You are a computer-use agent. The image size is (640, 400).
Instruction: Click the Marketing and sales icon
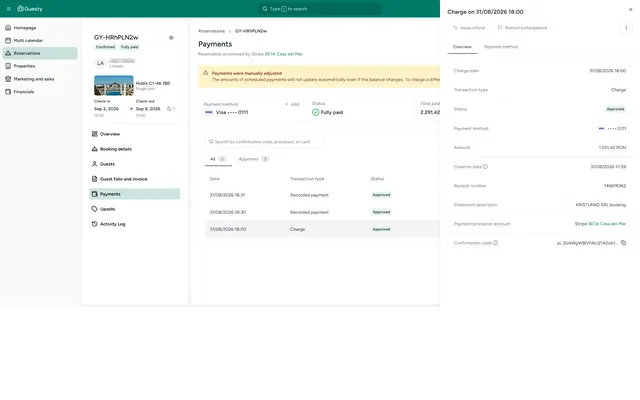pyautogui.click(x=8, y=79)
